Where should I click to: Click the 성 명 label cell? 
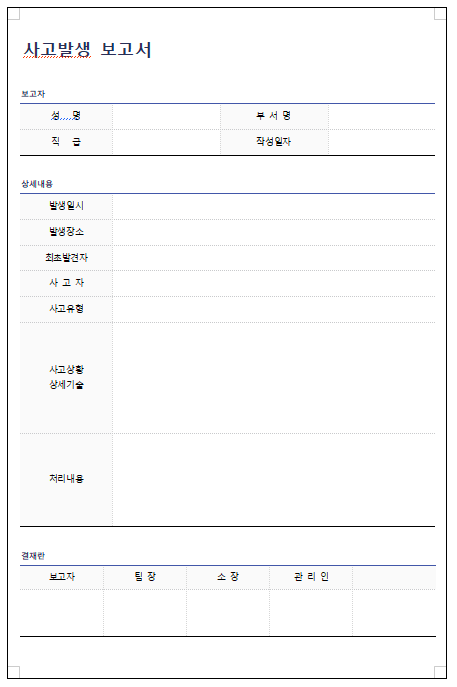point(66,117)
